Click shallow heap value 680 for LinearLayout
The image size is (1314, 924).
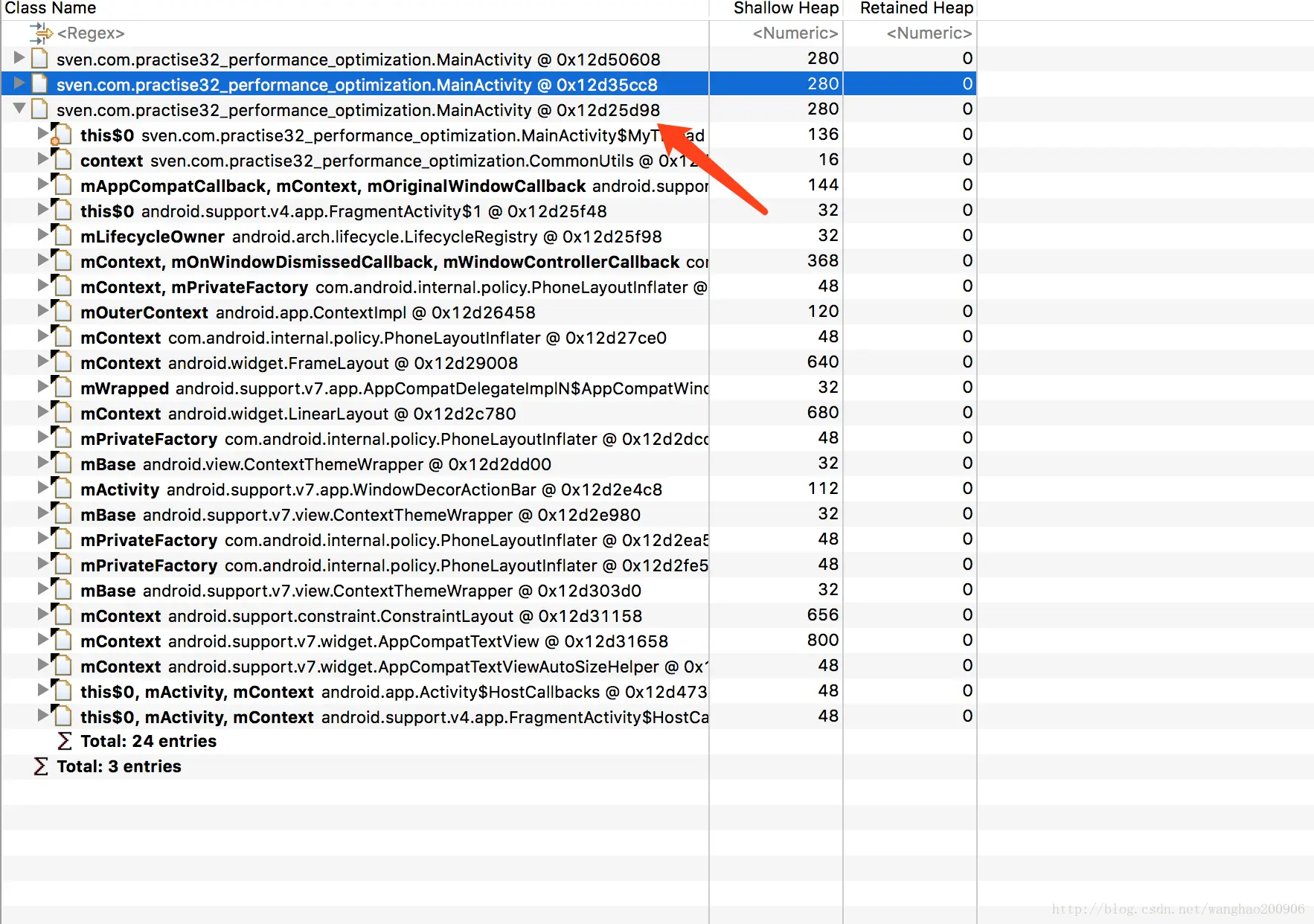coord(823,412)
